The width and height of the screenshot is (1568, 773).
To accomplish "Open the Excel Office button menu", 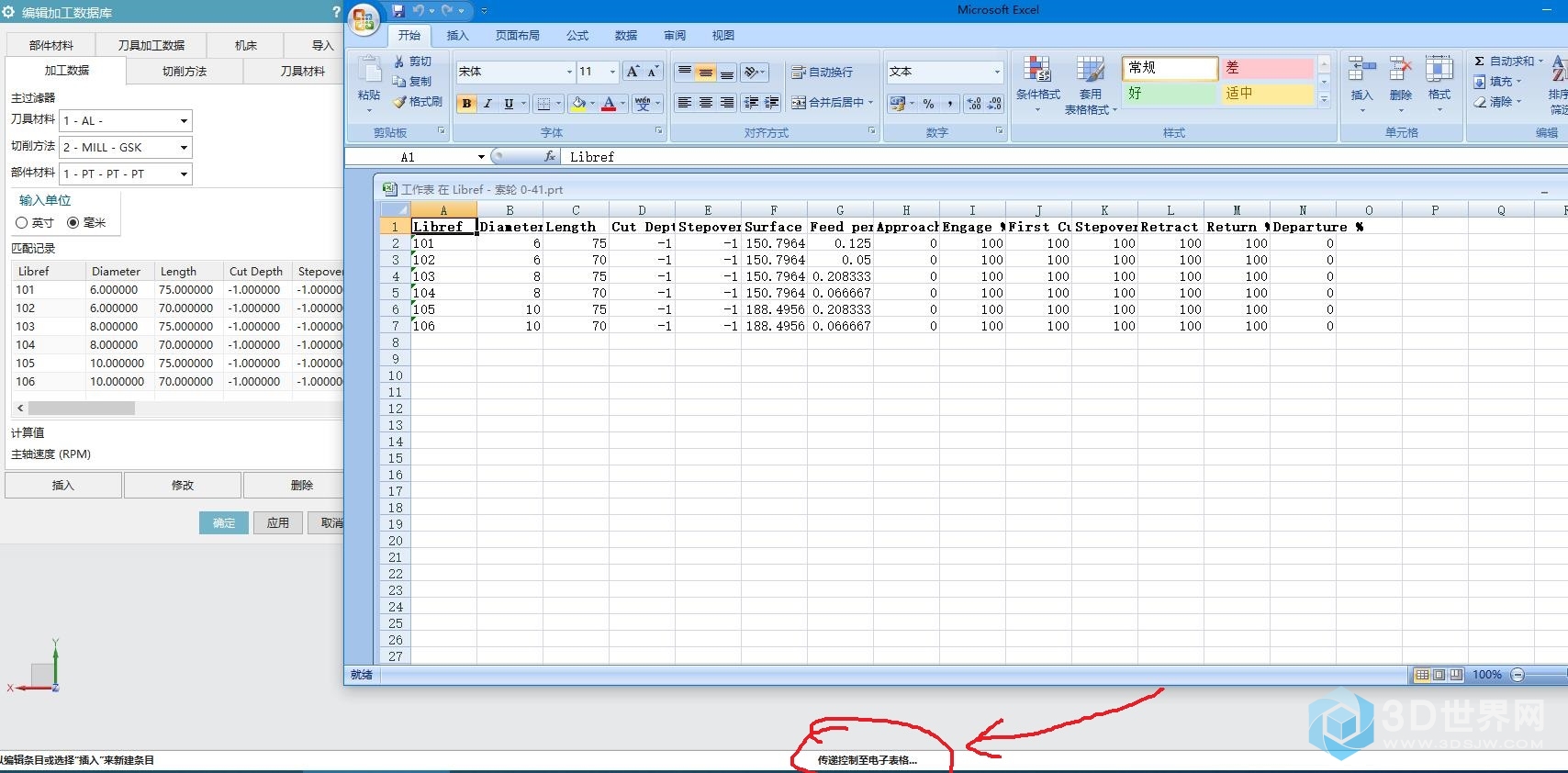I will 364,20.
